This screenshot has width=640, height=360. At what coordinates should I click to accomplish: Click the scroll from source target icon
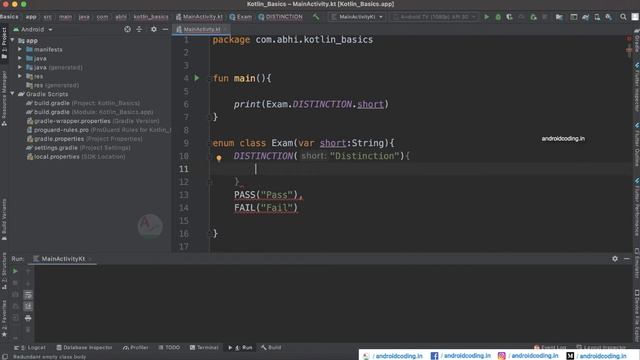tap(127, 29)
